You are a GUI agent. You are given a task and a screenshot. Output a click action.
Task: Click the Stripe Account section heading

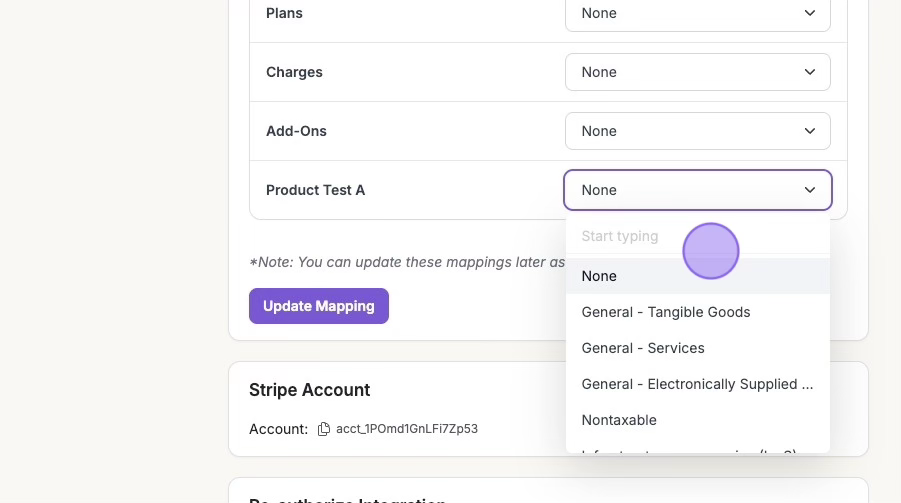pyautogui.click(x=309, y=390)
